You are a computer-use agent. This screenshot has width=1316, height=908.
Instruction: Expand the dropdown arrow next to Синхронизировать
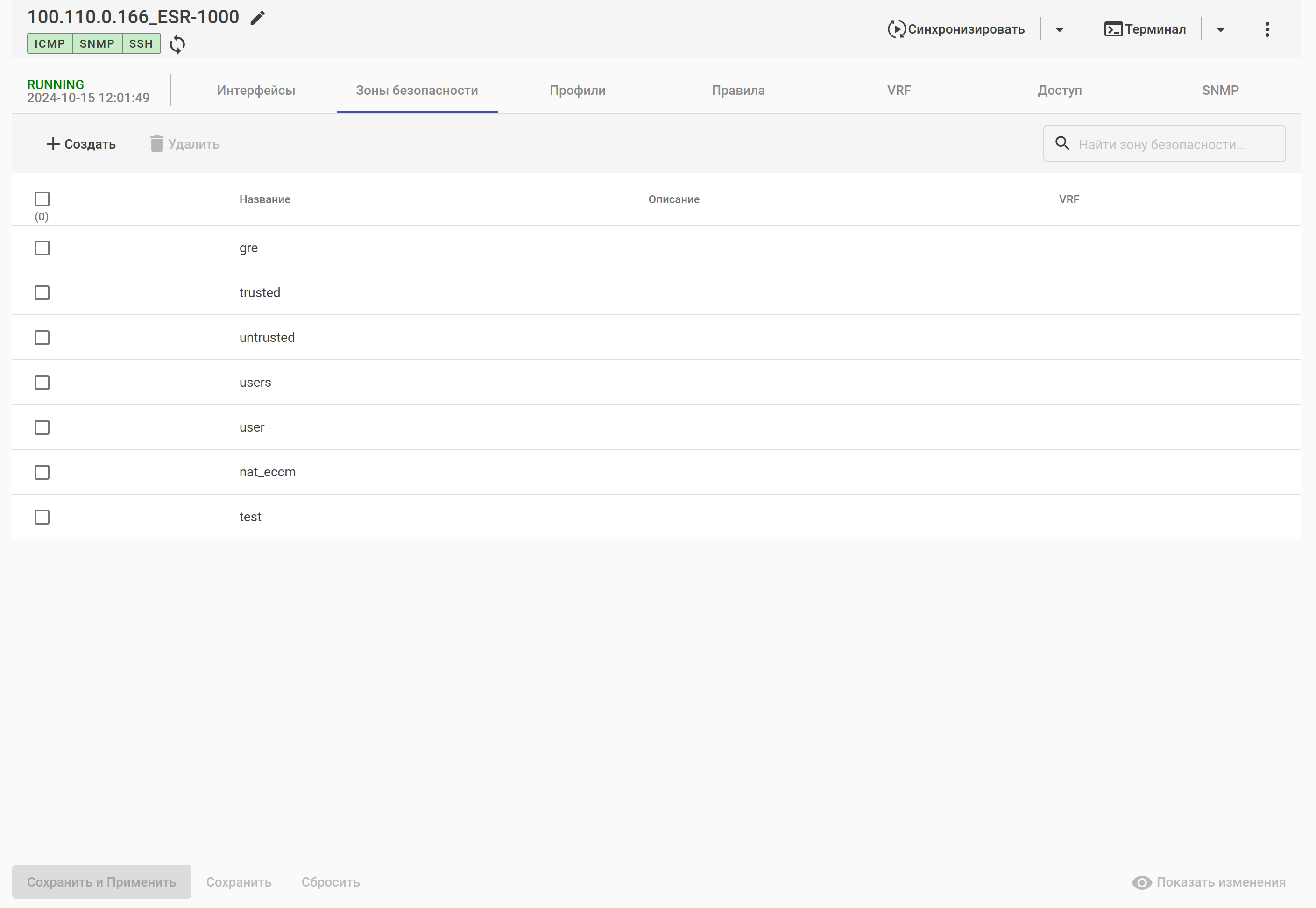(x=1059, y=29)
